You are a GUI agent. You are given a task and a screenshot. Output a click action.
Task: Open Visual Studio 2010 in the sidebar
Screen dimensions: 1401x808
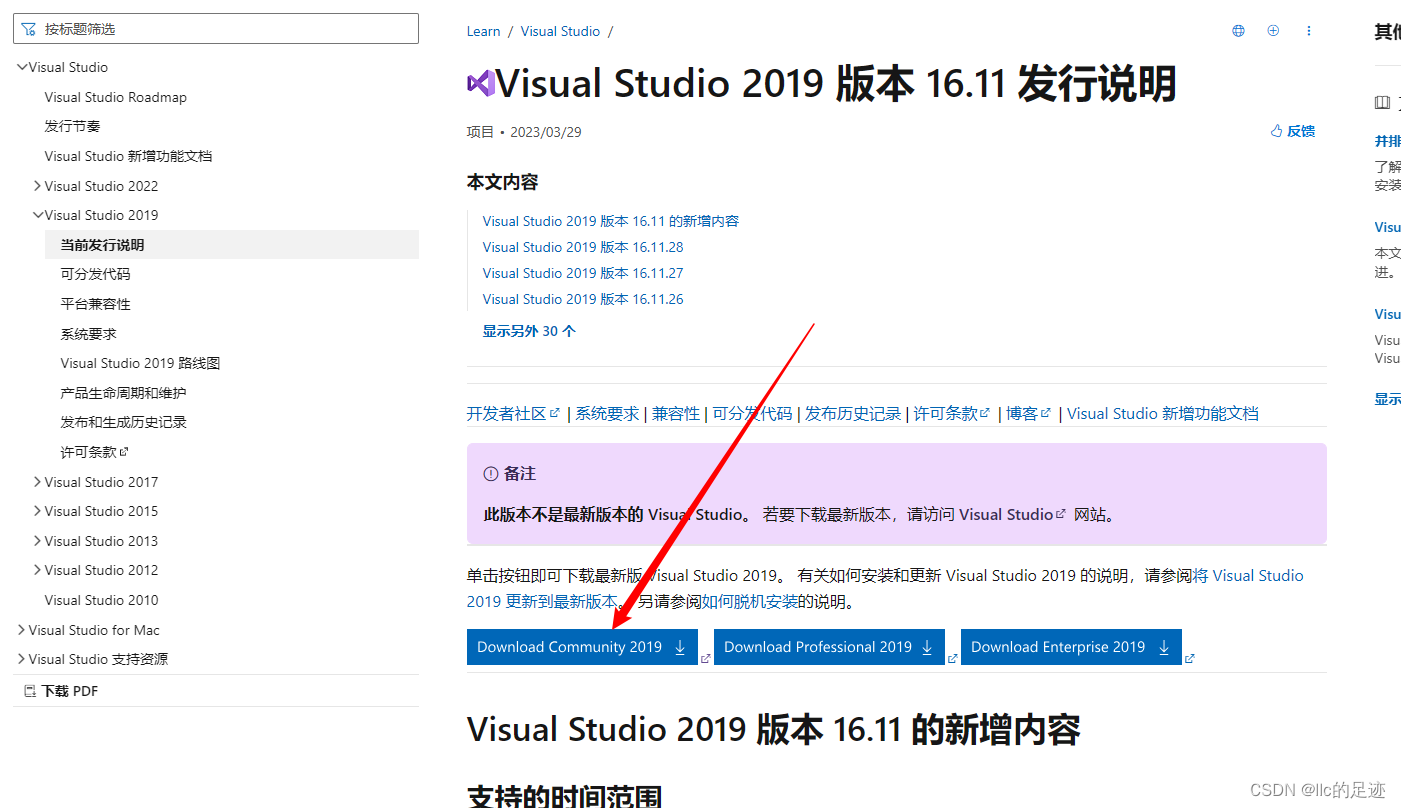[x=101, y=600]
